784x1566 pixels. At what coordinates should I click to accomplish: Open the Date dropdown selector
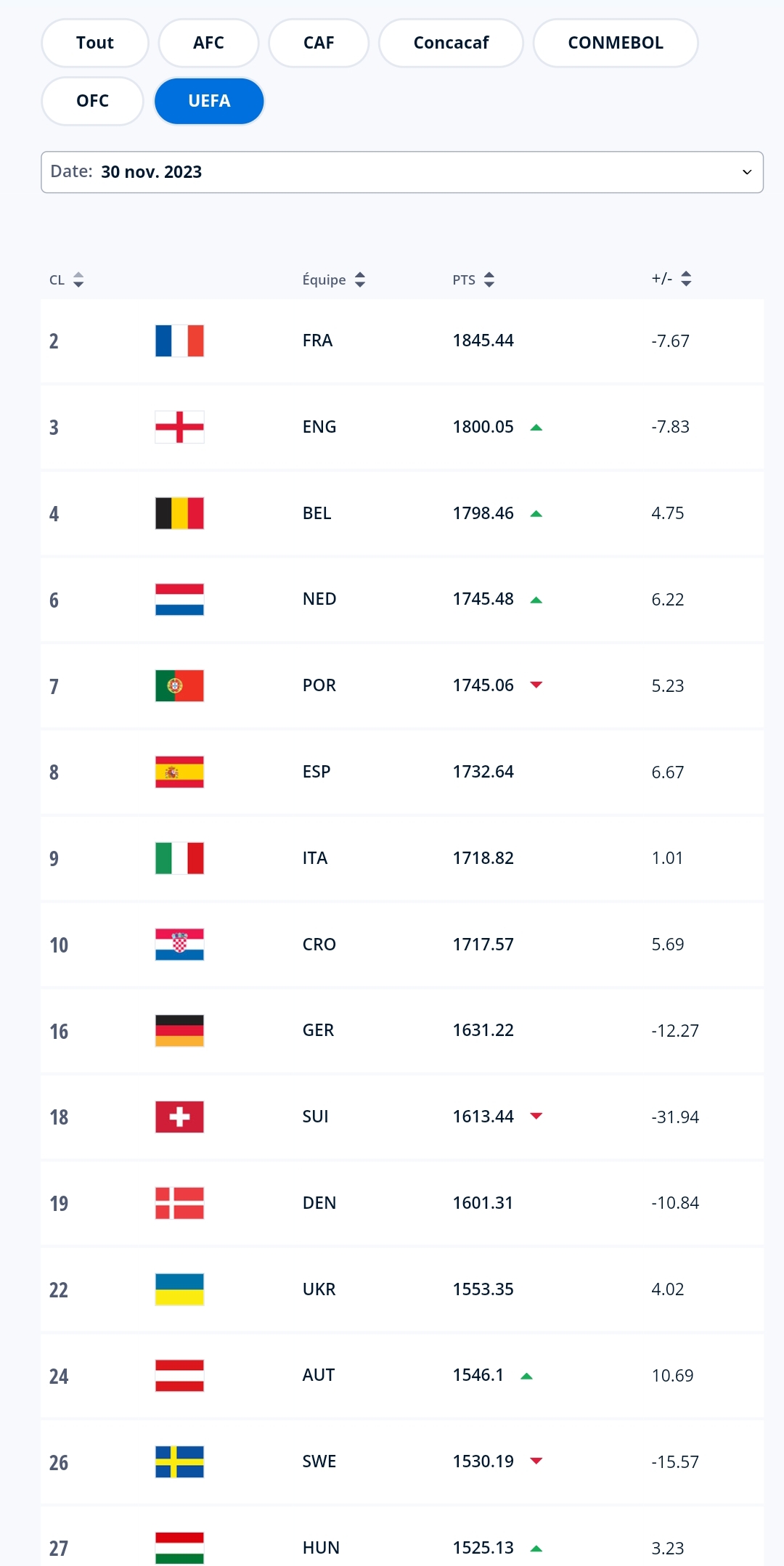point(401,172)
